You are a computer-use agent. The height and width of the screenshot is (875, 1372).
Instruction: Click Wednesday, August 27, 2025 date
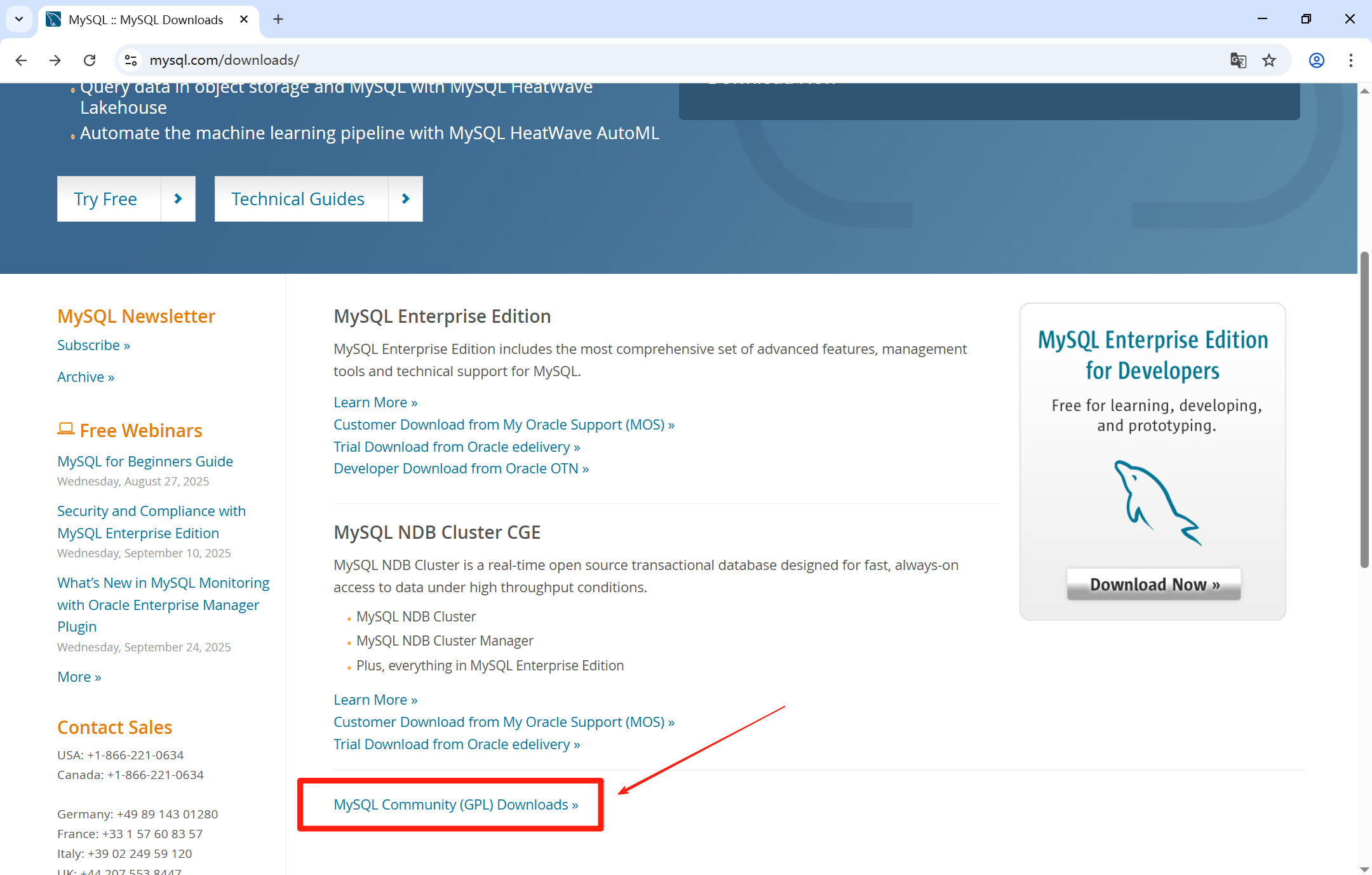[133, 481]
